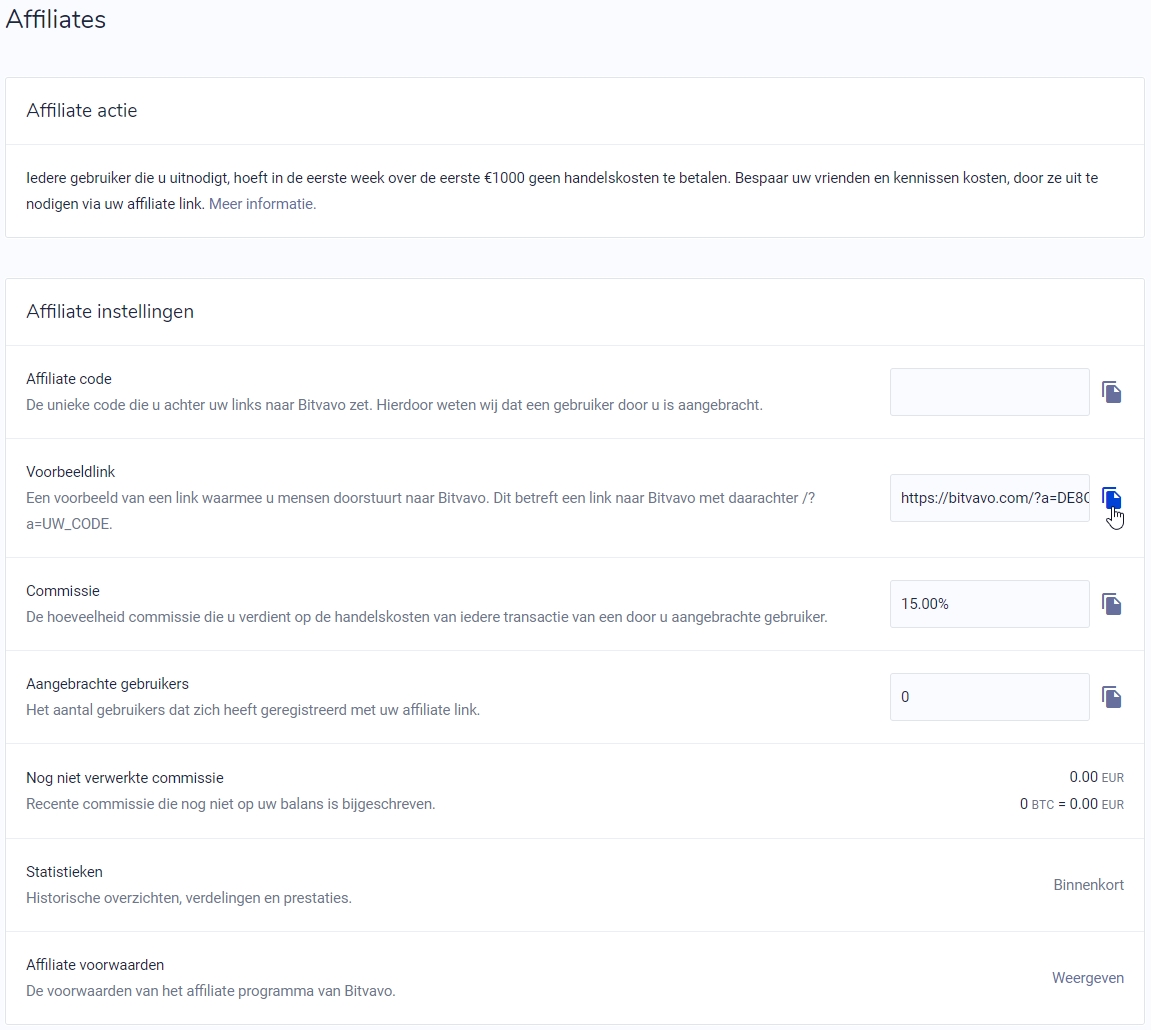Click the Affiliate voorwaarden label
This screenshot has height=1030, width=1151.
coord(95,965)
